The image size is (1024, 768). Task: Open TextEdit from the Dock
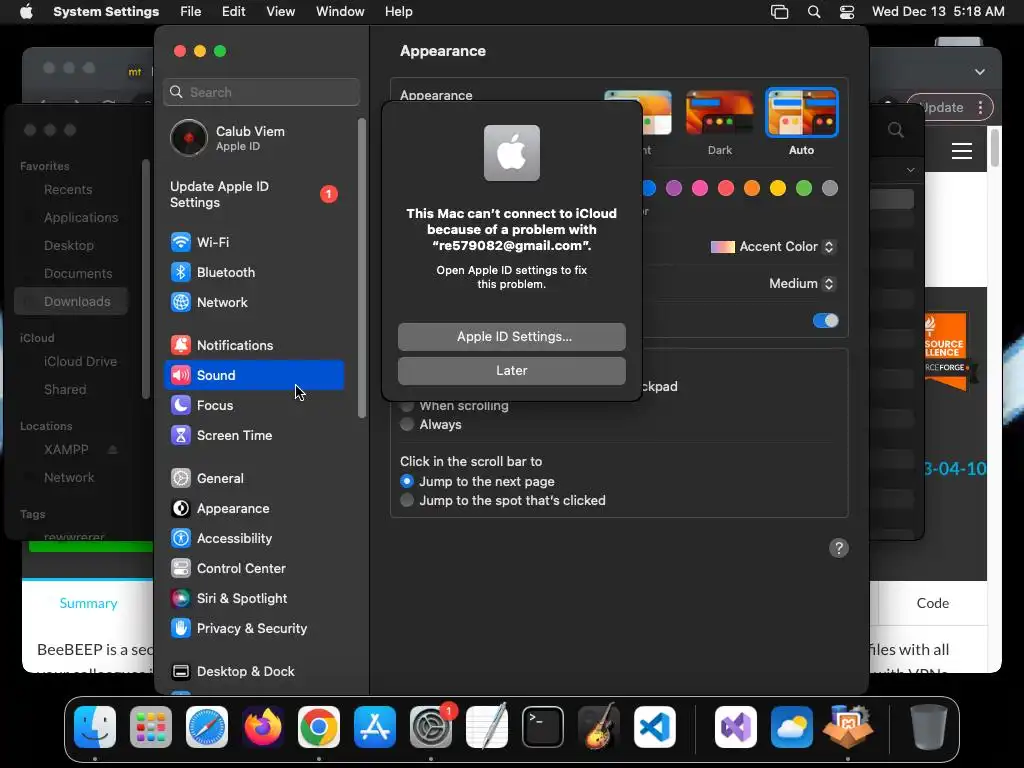point(487,727)
